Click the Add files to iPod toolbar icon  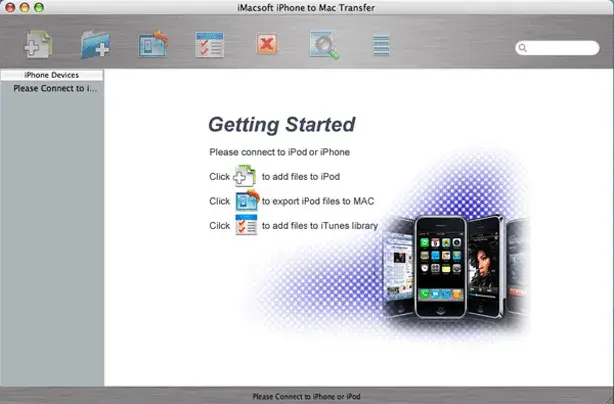click(38, 45)
